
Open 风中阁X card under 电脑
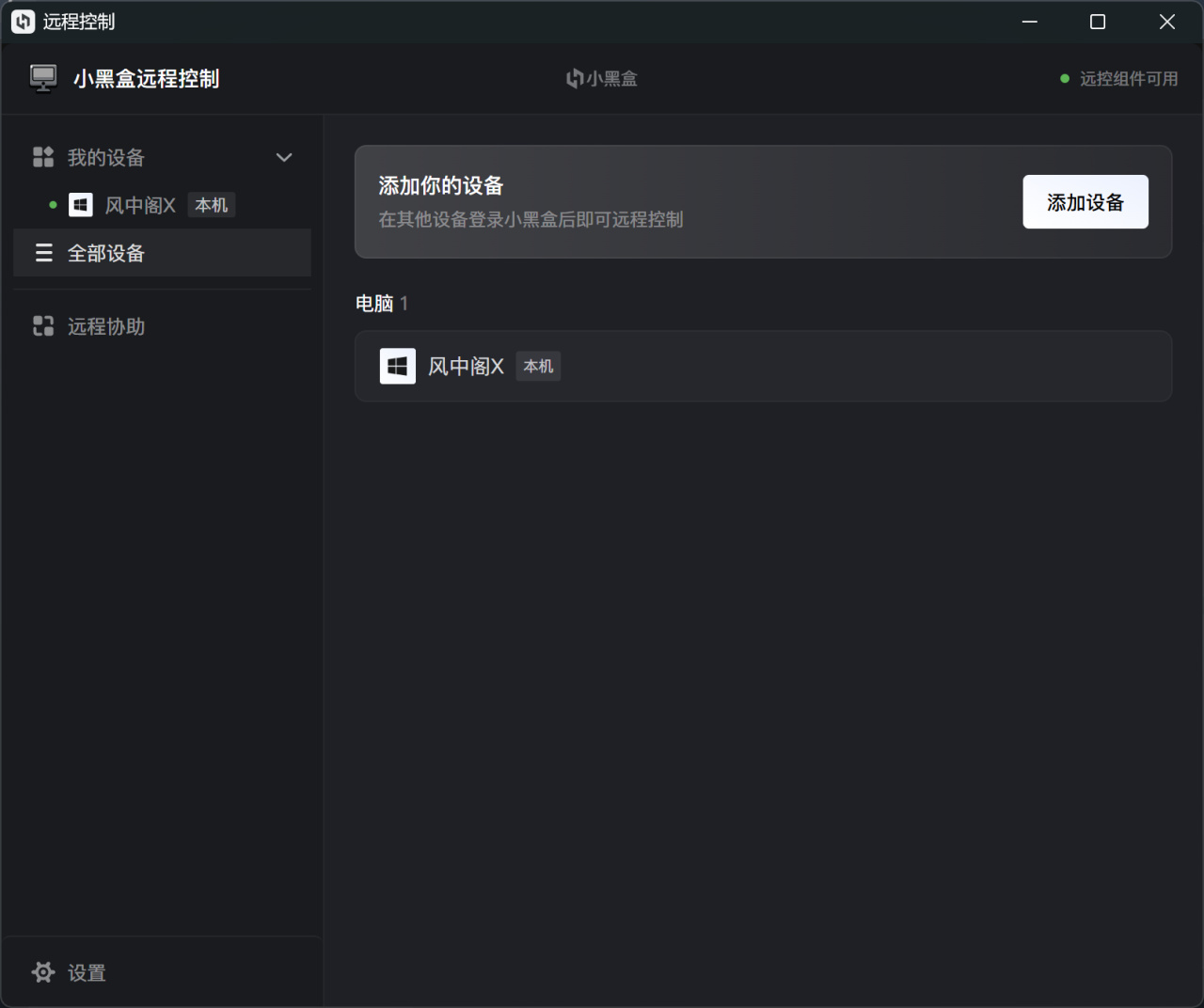click(763, 366)
